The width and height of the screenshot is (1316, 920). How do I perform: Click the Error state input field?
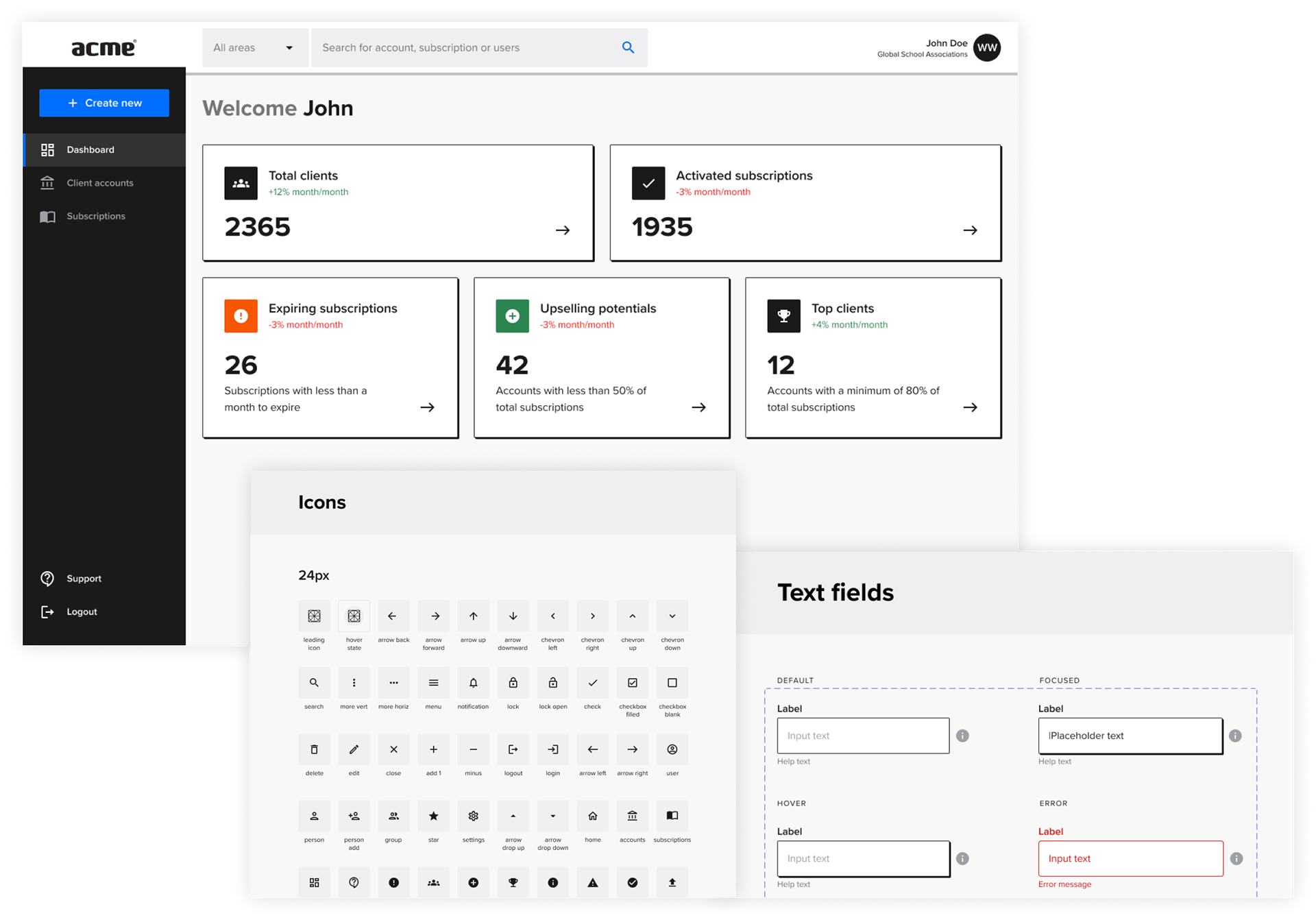[x=1130, y=858]
